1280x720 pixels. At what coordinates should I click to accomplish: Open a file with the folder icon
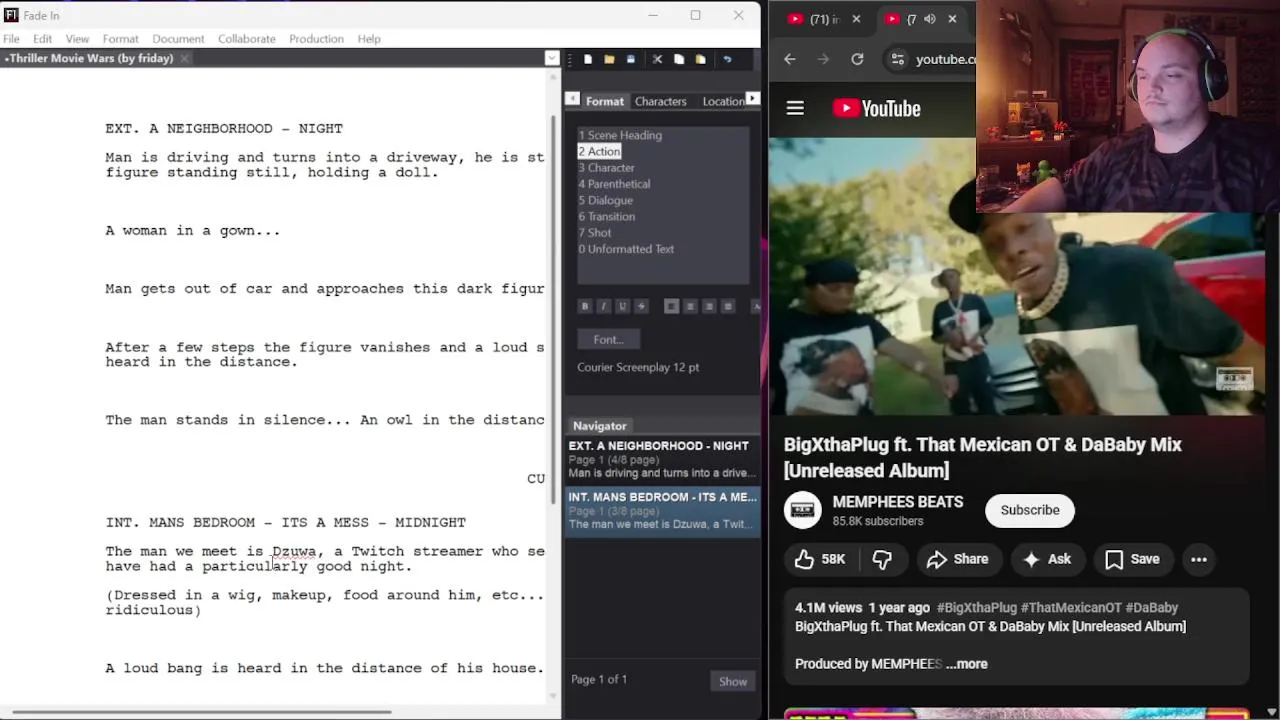[609, 59]
